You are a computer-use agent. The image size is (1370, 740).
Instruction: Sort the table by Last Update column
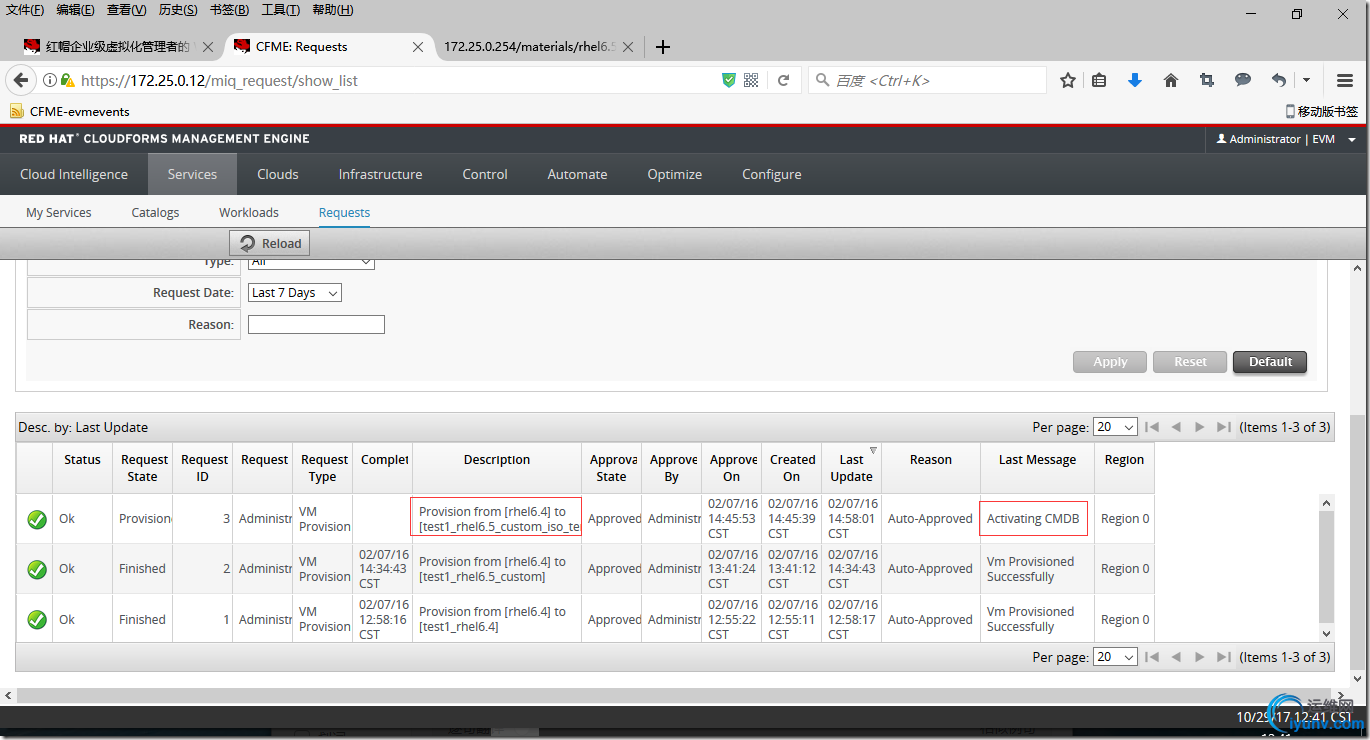point(852,468)
